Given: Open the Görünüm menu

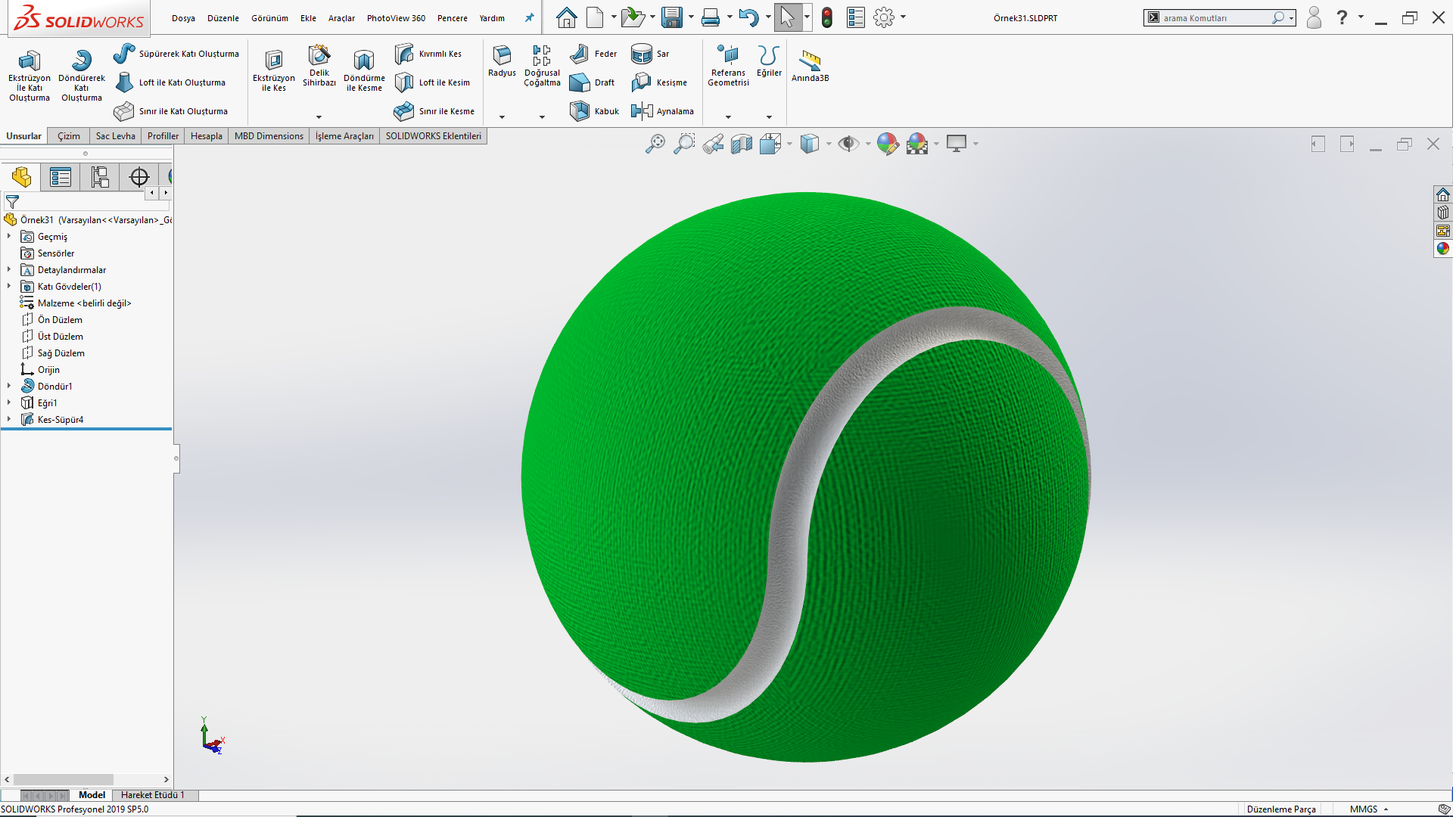Looking at the screenshot, I should click(x=269, y=18).
